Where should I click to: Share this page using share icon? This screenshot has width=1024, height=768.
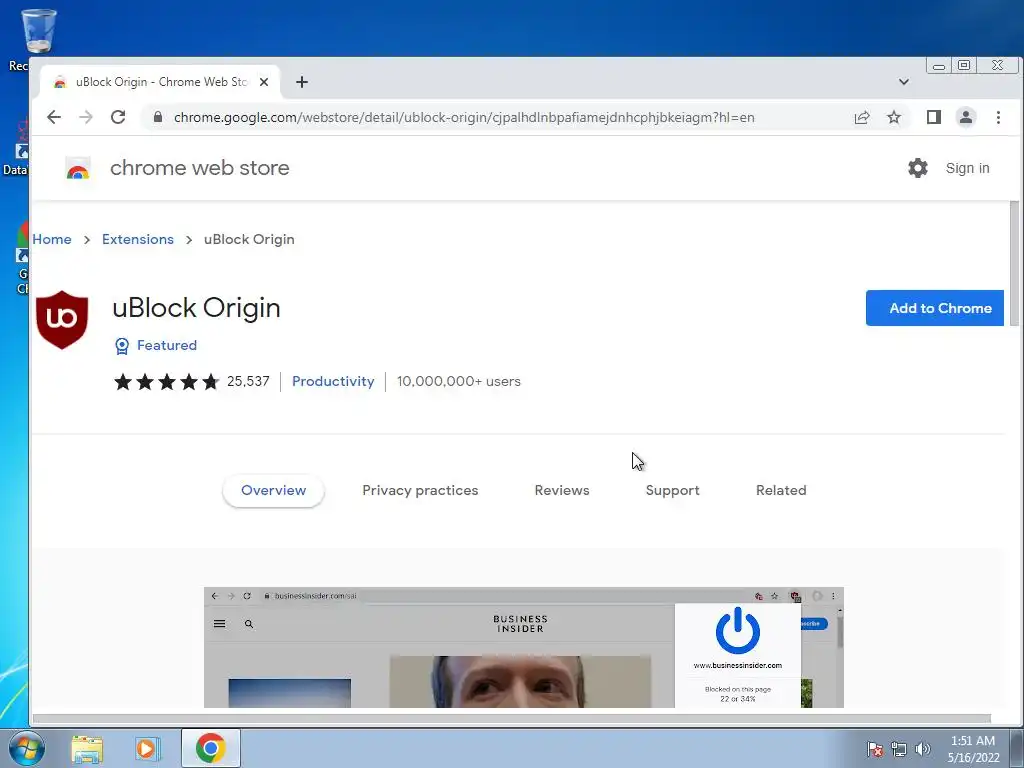coord(862,117)
